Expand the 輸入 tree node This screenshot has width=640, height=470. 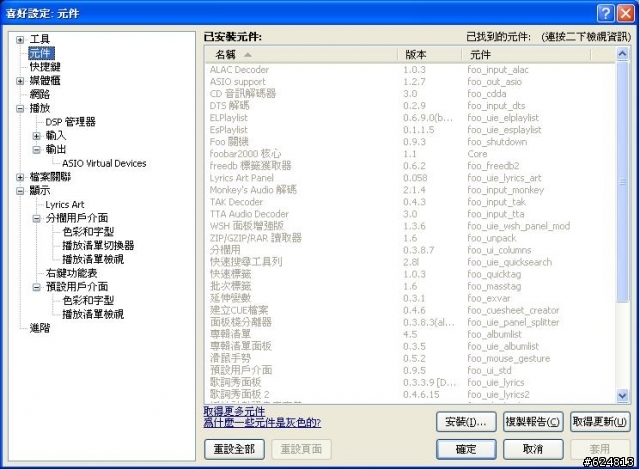point(37,136)
